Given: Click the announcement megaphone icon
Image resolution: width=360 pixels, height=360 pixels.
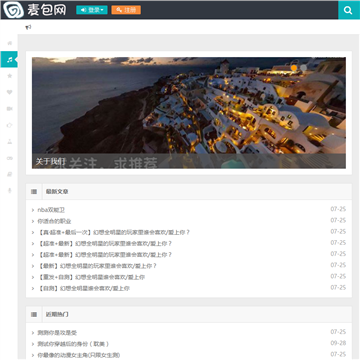Looking at the screenshot, I should 28,27.
